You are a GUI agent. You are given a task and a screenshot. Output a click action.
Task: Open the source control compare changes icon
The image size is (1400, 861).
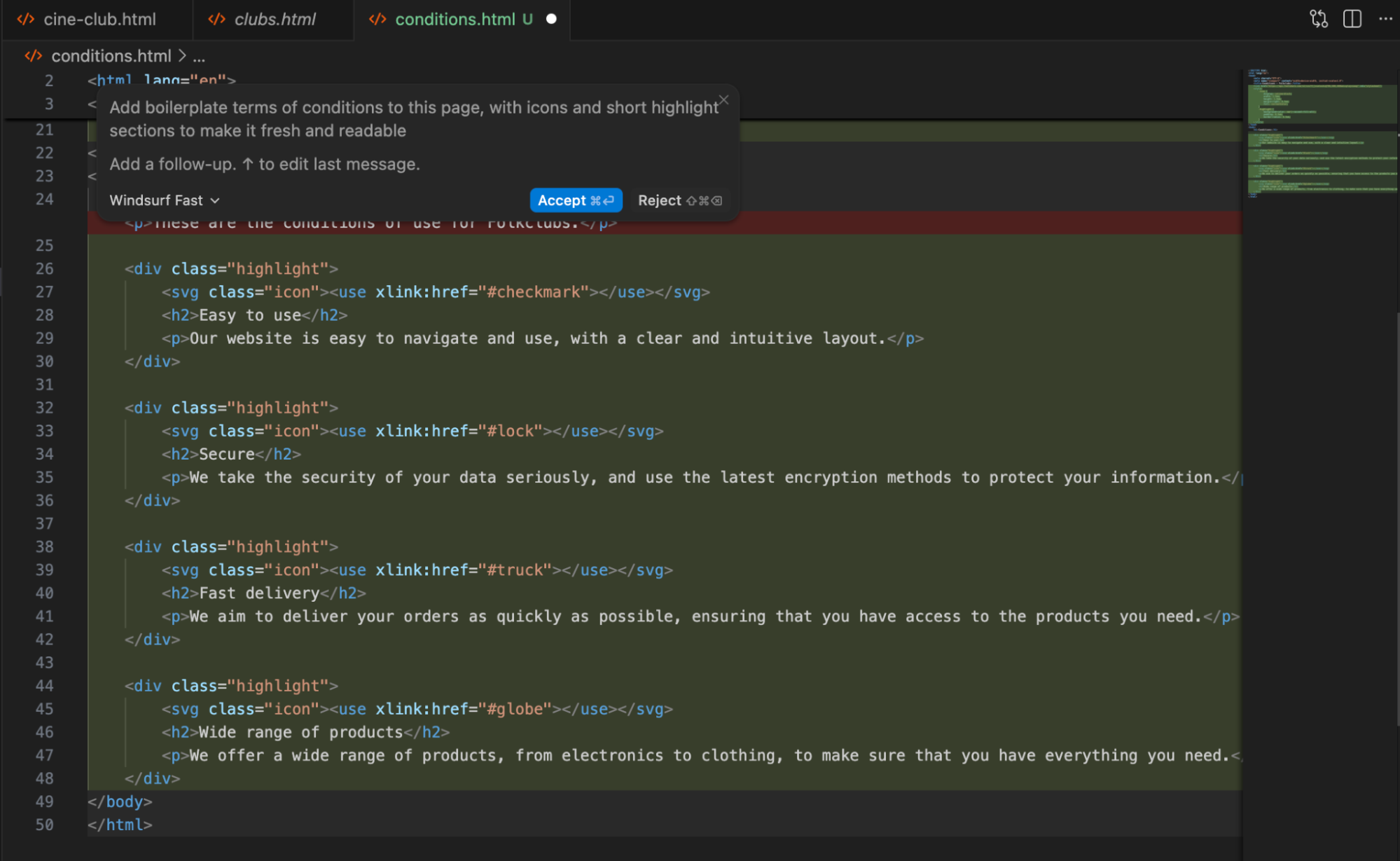coord(1319,19)
